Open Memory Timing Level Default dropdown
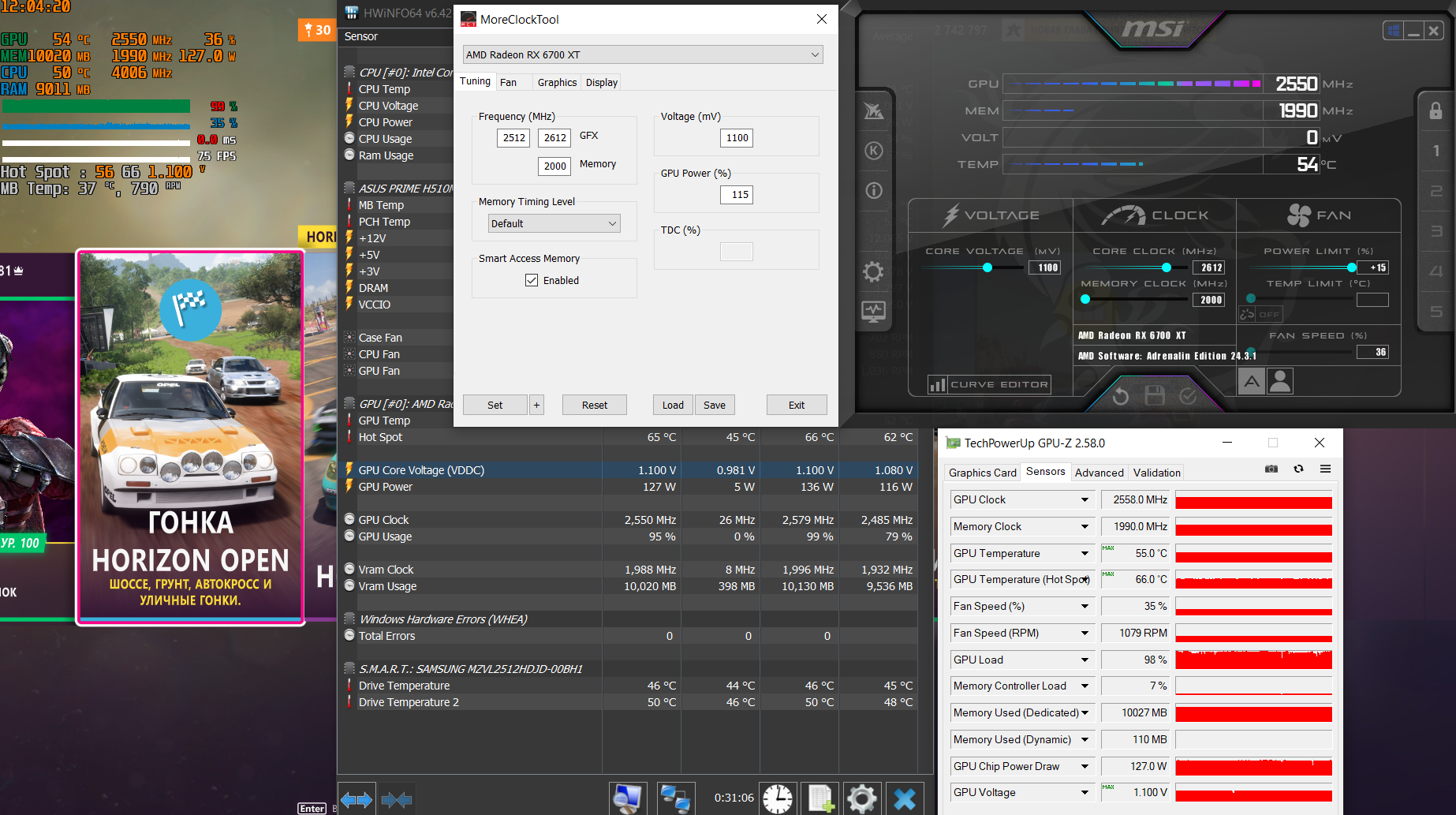The image size is (1456, 815). click(x=554, y=223)
